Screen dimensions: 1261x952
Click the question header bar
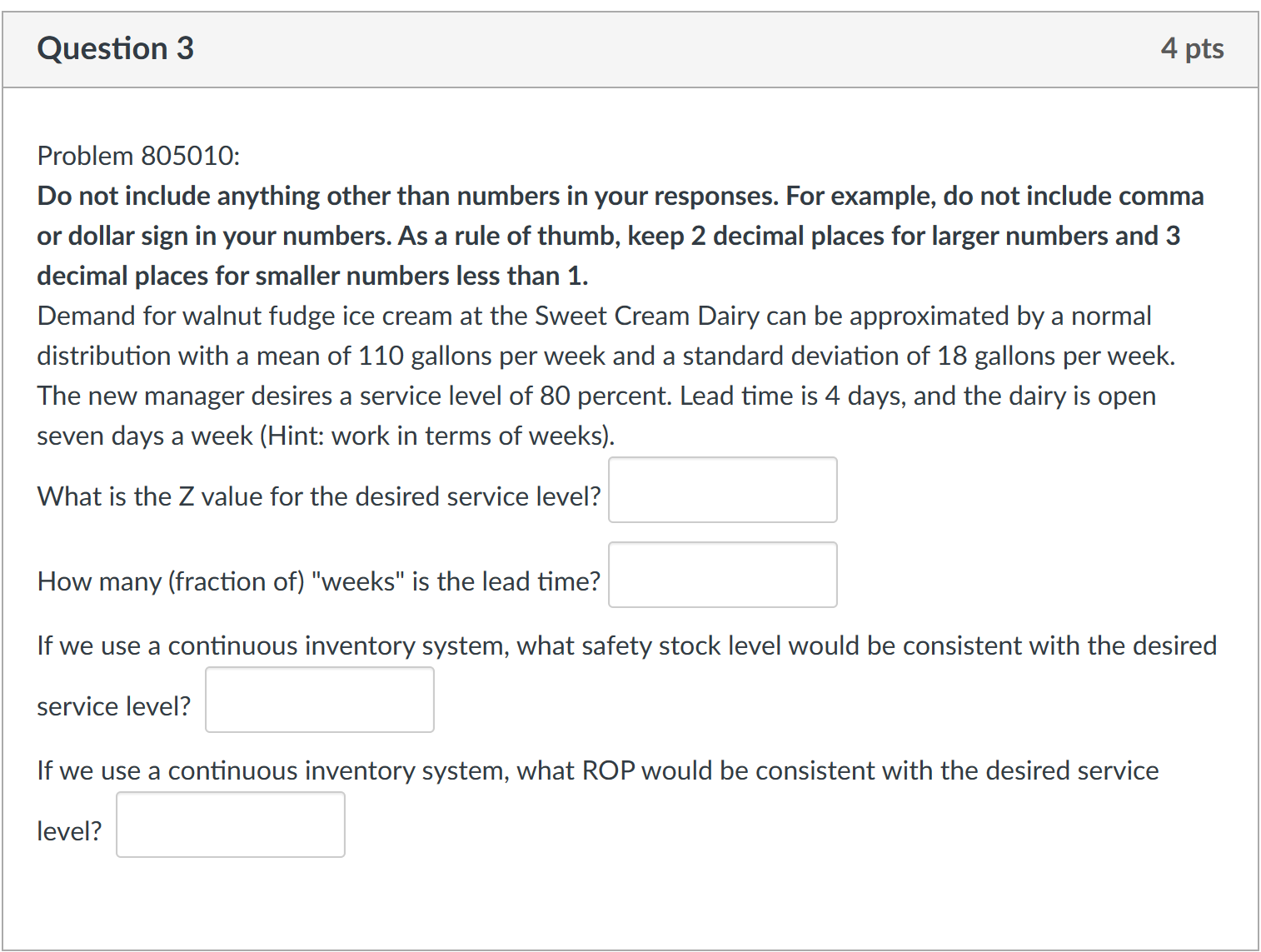coord(630,48)
